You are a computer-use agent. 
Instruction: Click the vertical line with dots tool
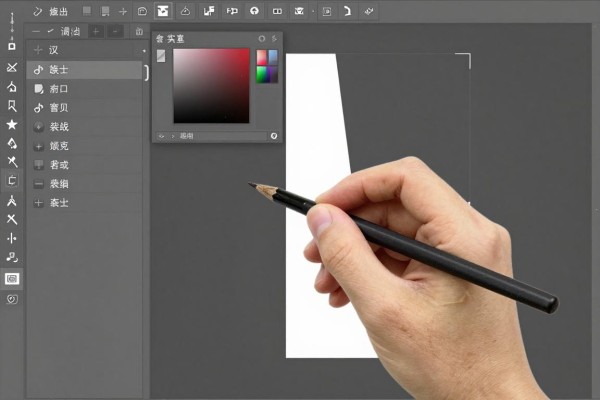(12, 238)
